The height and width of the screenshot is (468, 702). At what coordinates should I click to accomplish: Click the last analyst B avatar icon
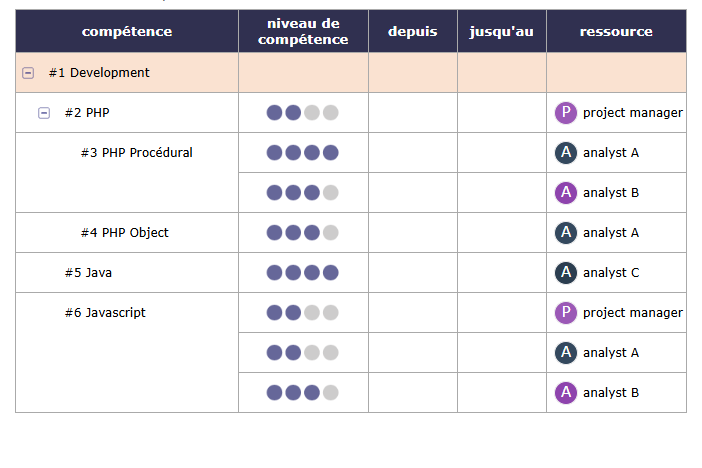(566, 393)
